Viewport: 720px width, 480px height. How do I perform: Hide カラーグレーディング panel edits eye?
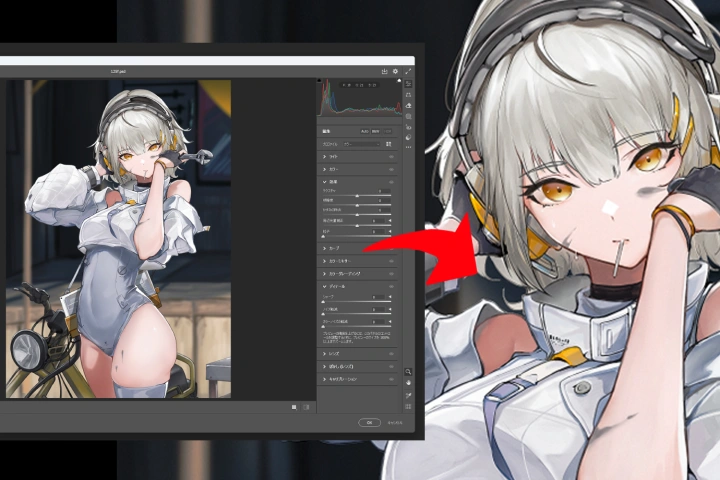pos(391,274)
